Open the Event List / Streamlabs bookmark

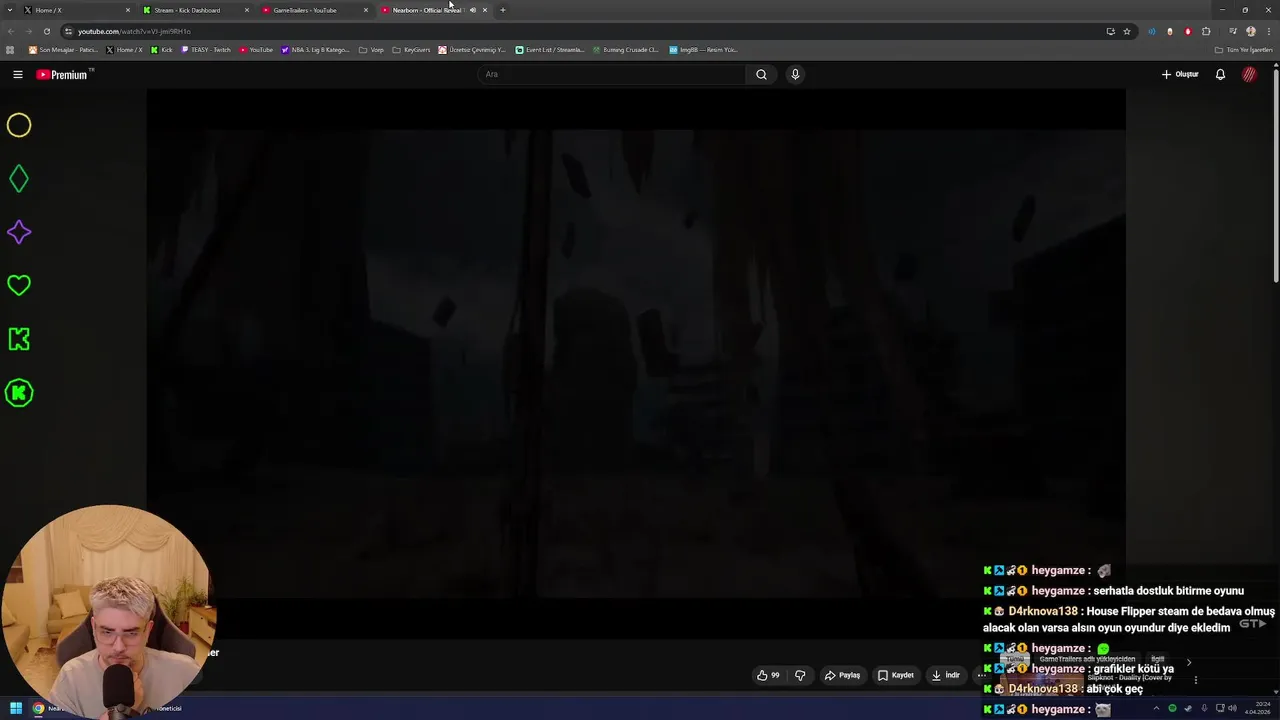coord(550,49)
